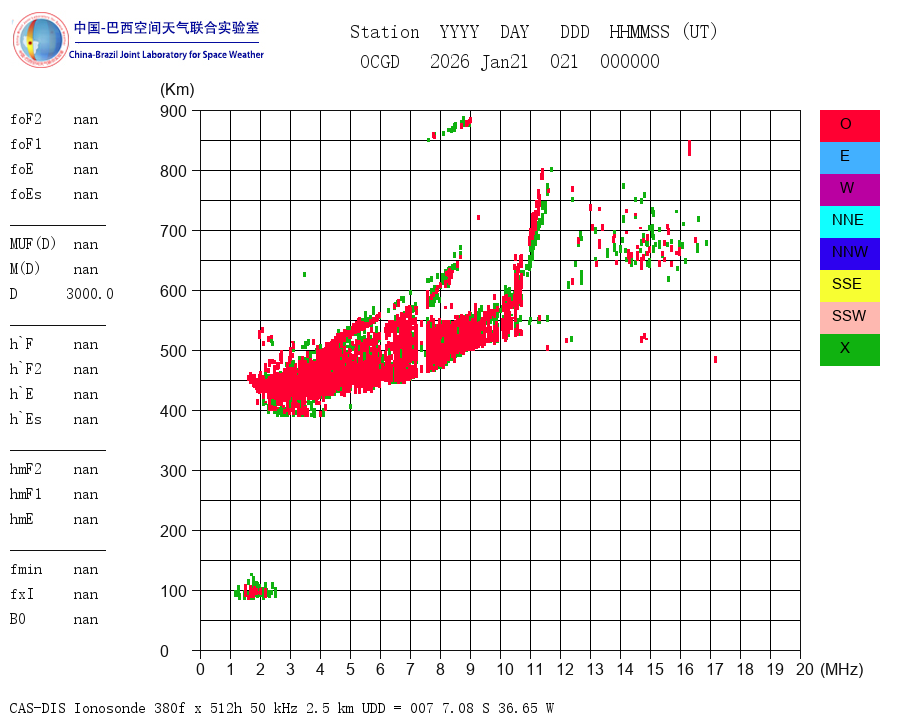This screenshot has width=900, height=720.
Task: Click the E-layer echo cluster near 100 km
Action: click(255, 589)
